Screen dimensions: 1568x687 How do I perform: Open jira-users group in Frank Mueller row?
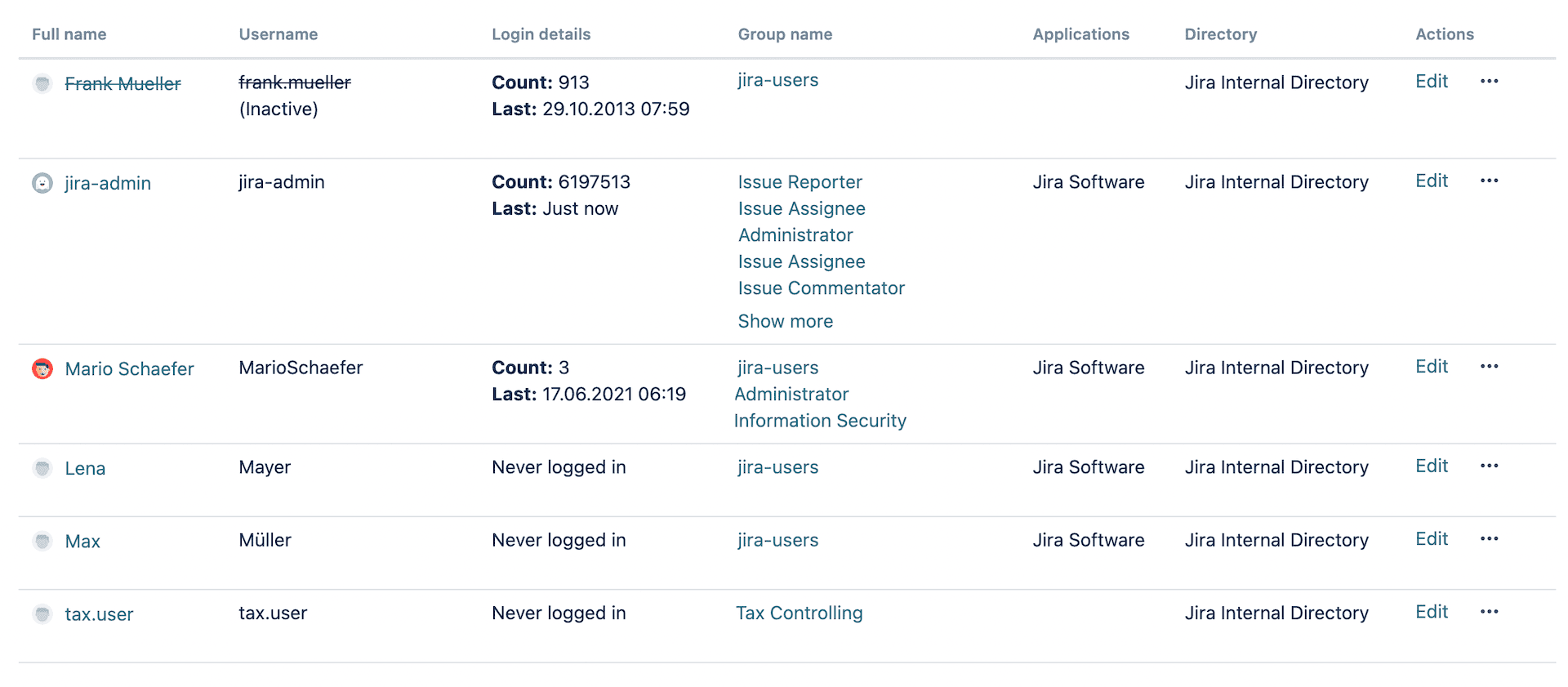777,80
